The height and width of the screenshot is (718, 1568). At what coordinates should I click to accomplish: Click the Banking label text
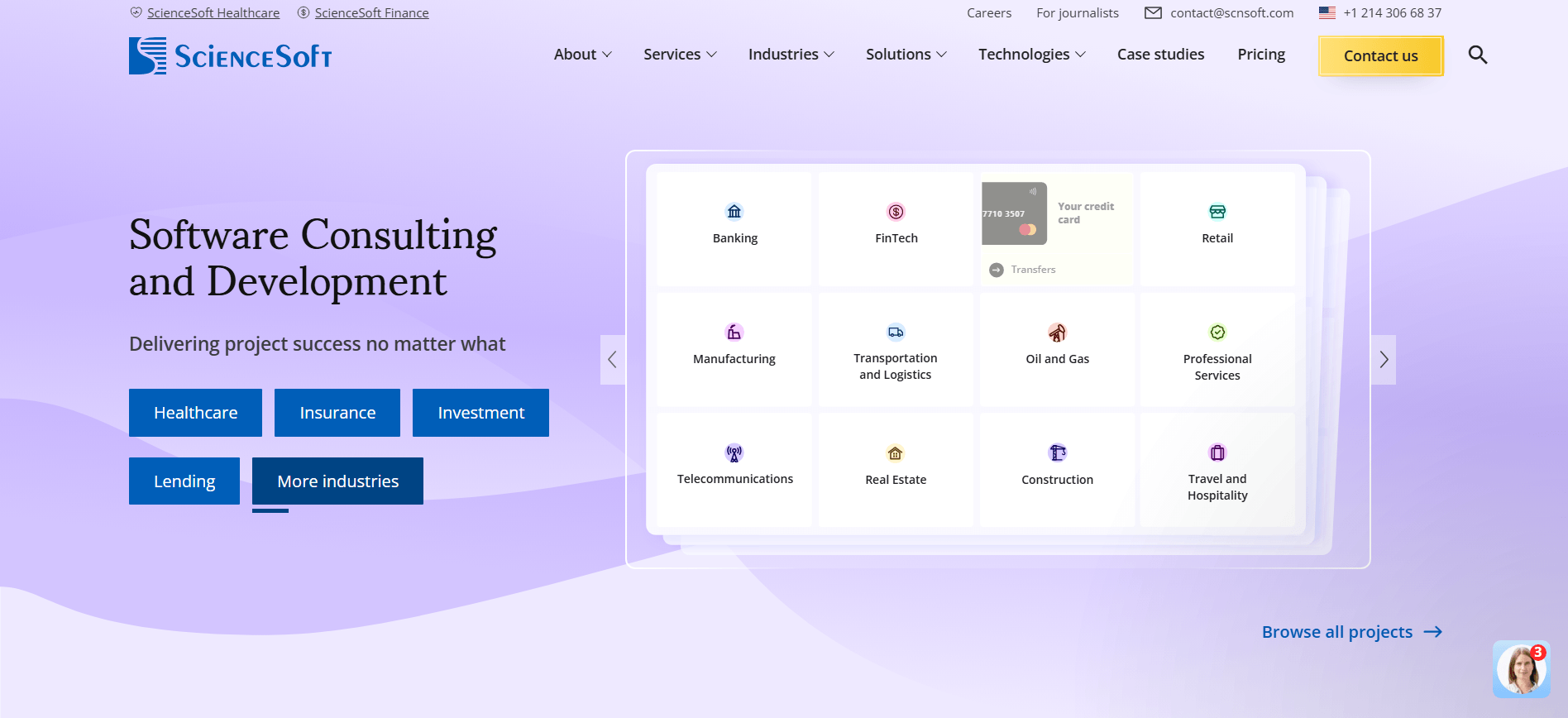pyautogui.click(x=735, y=238)
